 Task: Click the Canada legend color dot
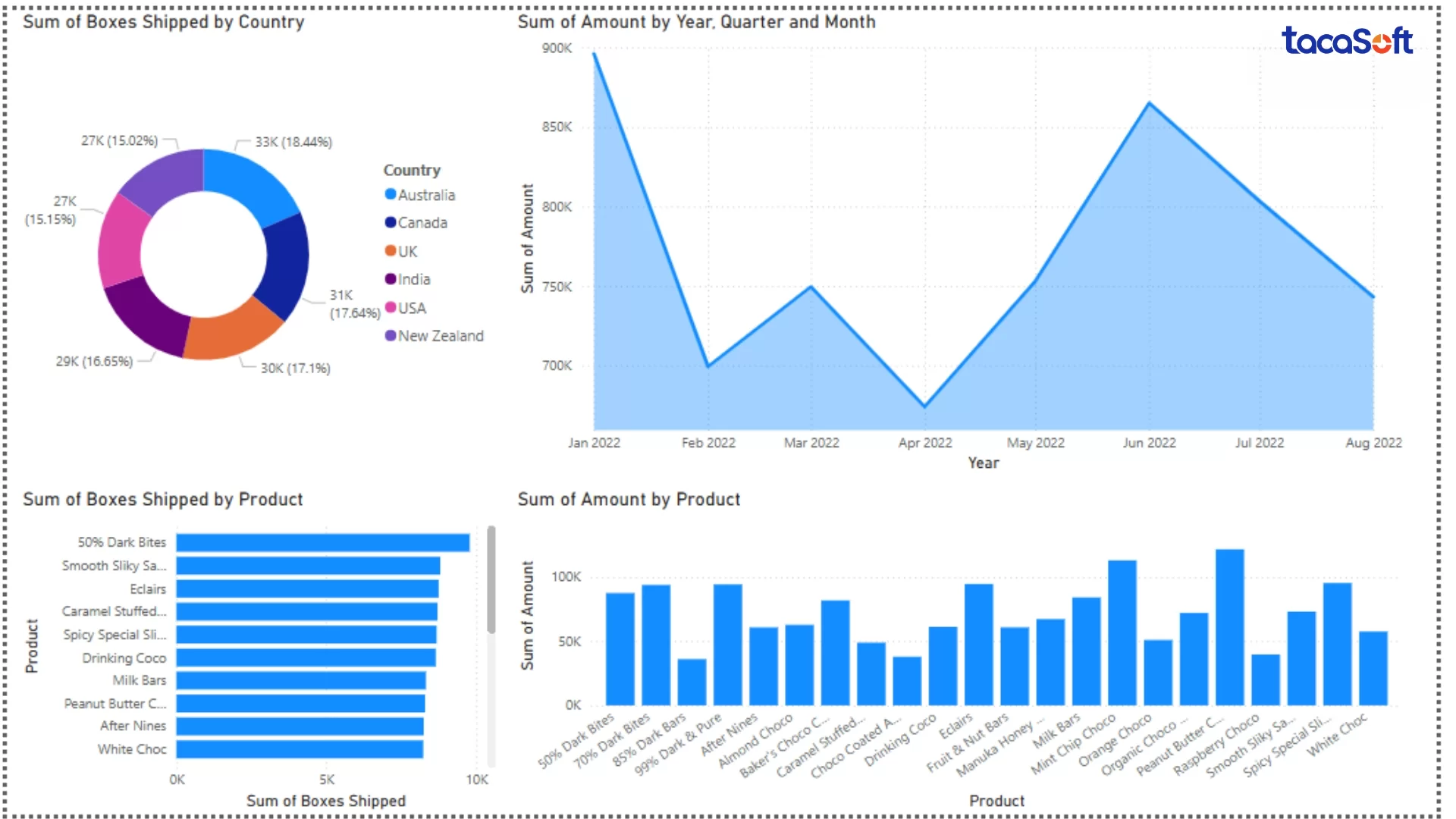[x=391, y=222]
